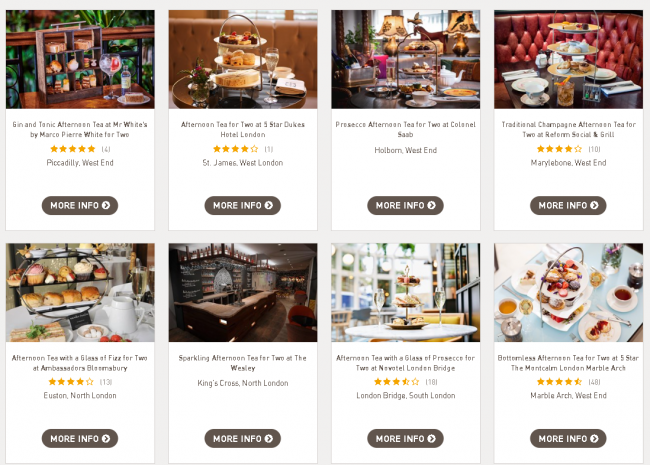The image size is (650, 465).
Task: Click the Montcalm Marble Arch tea photo
Action: pyautogui.click(x=568, y=293)
